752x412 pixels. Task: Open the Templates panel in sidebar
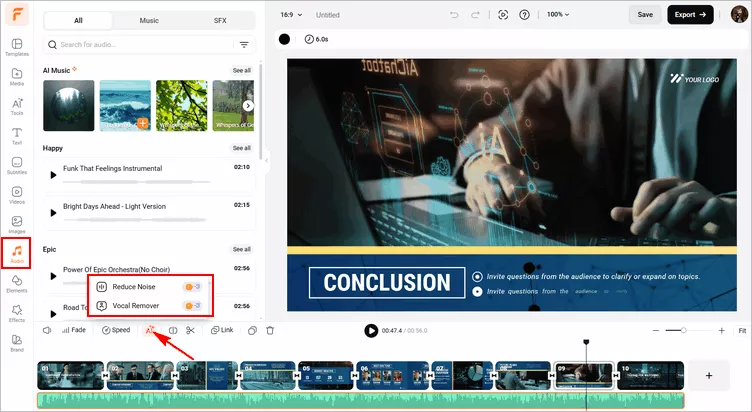coord(17,47)
